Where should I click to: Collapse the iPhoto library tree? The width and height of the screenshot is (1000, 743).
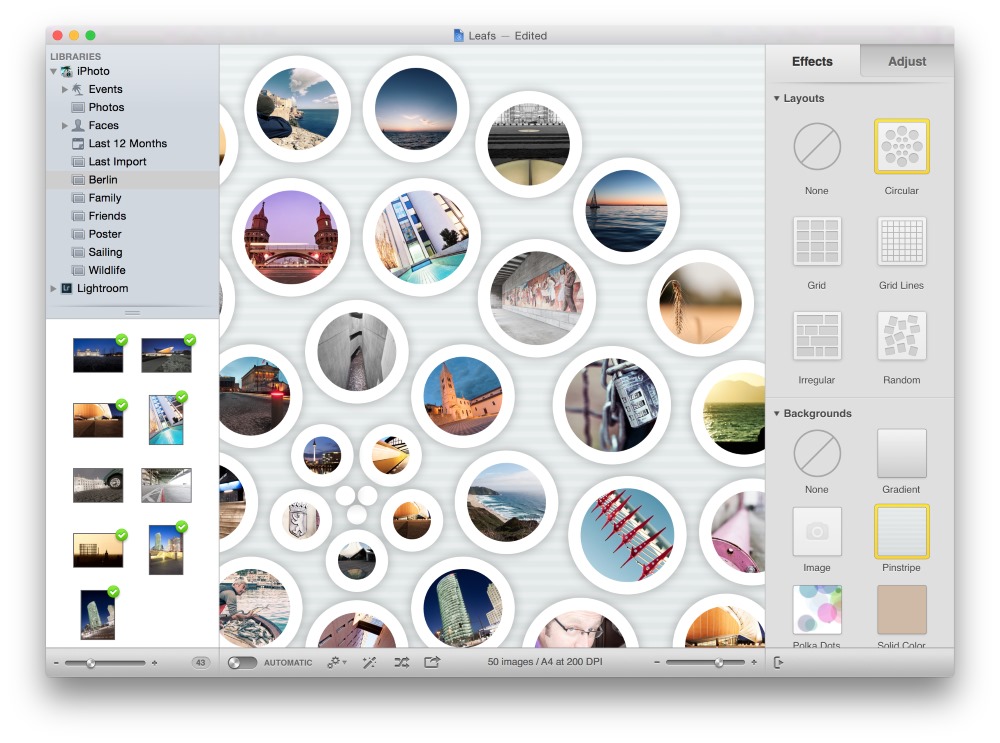53,71
